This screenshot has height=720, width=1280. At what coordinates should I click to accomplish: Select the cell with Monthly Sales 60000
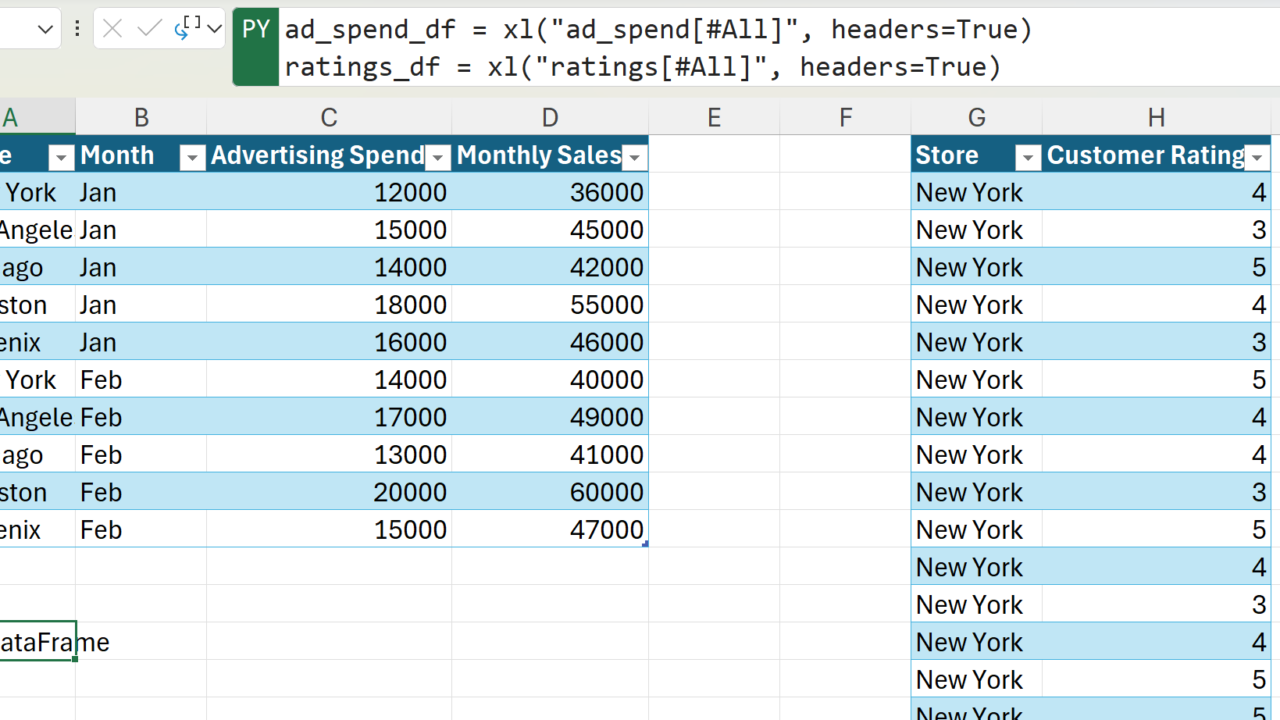point(550,492)
